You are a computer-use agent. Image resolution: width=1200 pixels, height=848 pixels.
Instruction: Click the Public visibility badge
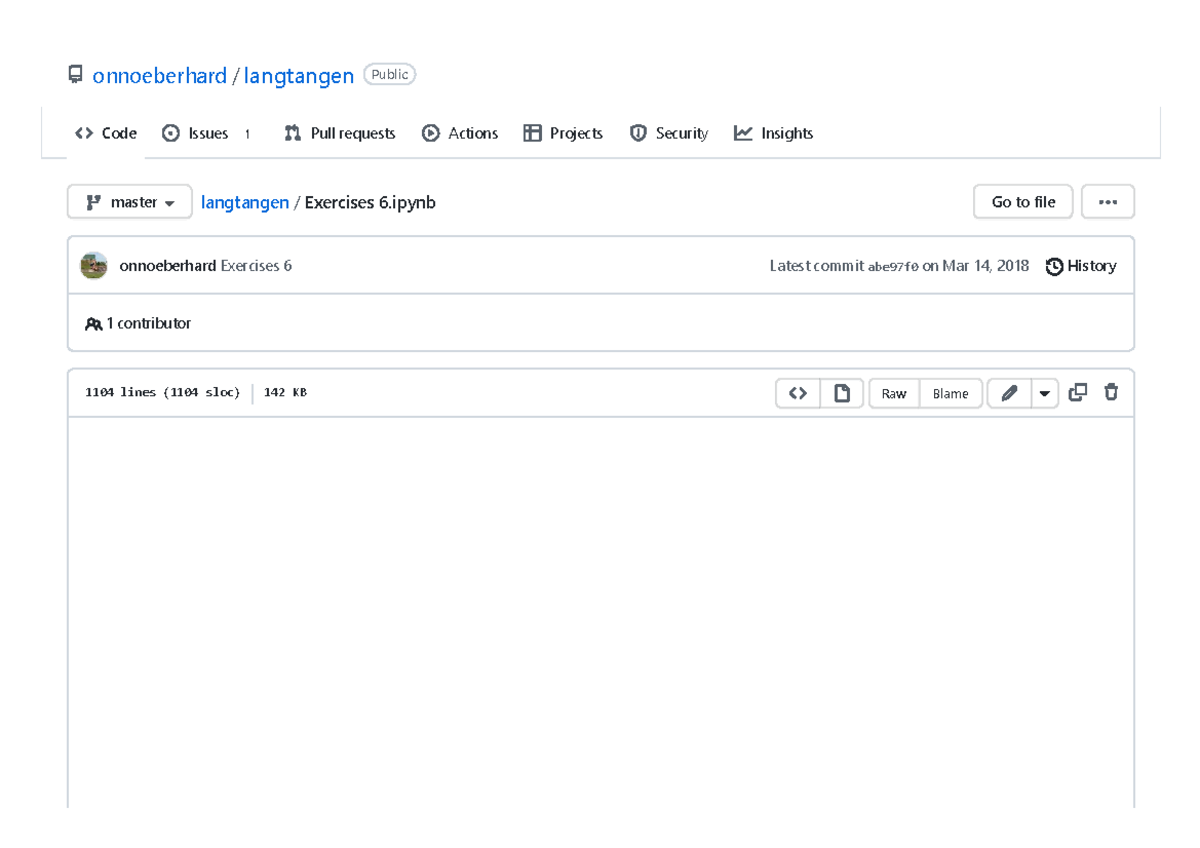coord(390,74)
